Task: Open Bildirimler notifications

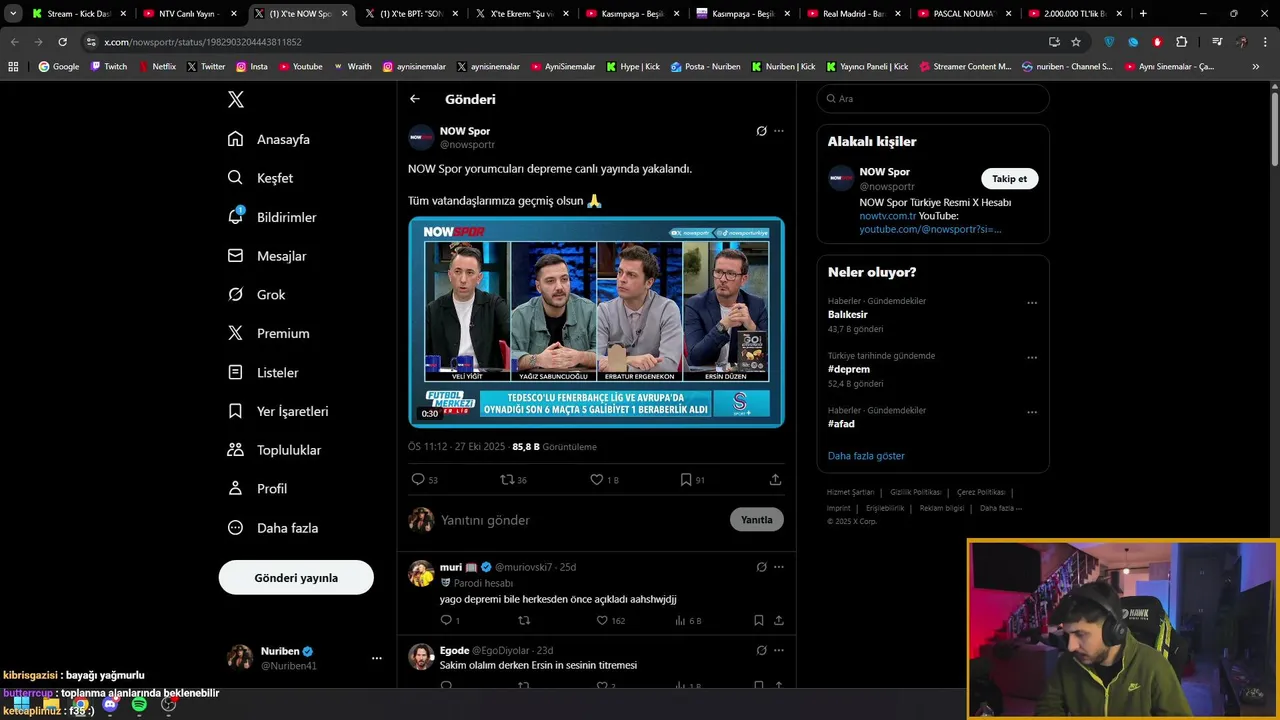Action: [271, 217]
